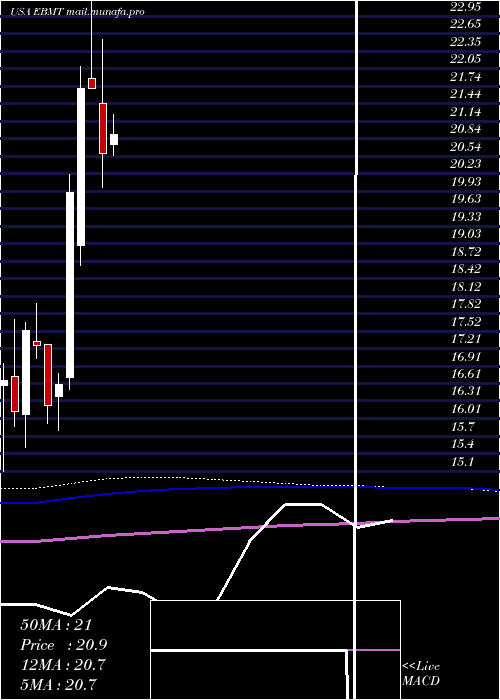Click the 'USA EBMT mail.munafa.pro' chart title
This screenshot has width=500, height=700.
(x=78, y=12)
